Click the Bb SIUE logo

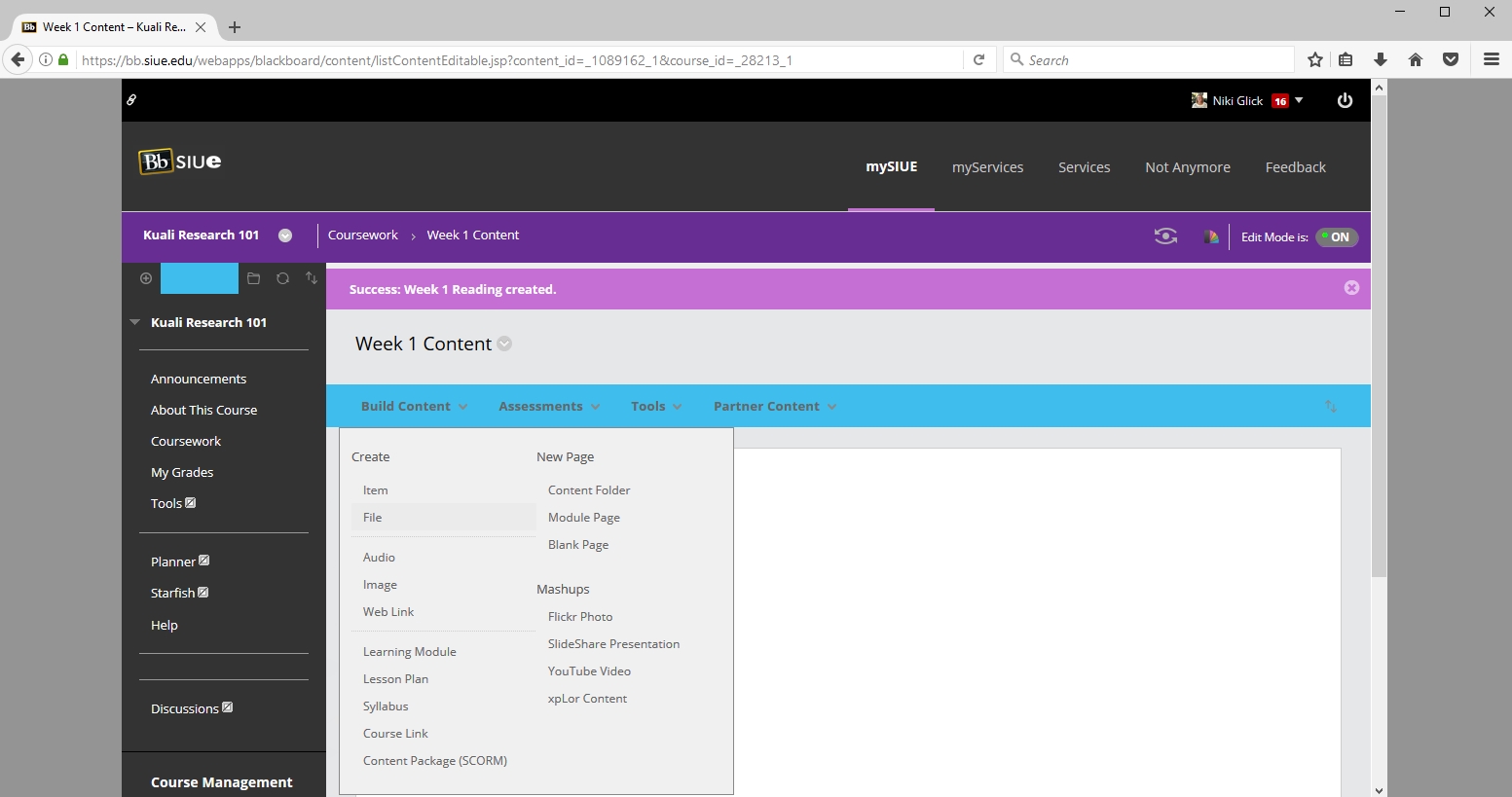(180, 162)
